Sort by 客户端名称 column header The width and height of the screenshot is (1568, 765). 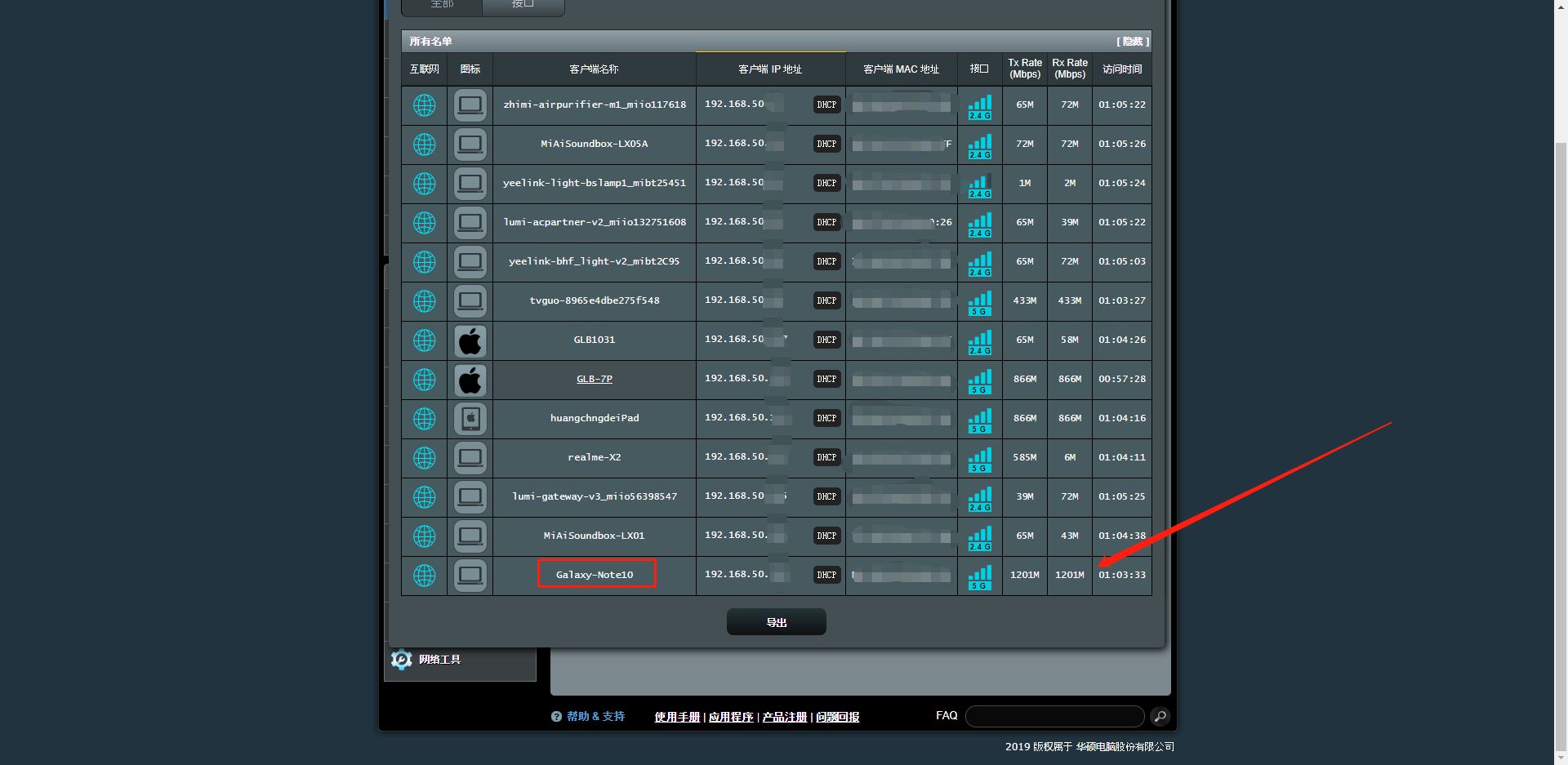click(x=594, y=69)
